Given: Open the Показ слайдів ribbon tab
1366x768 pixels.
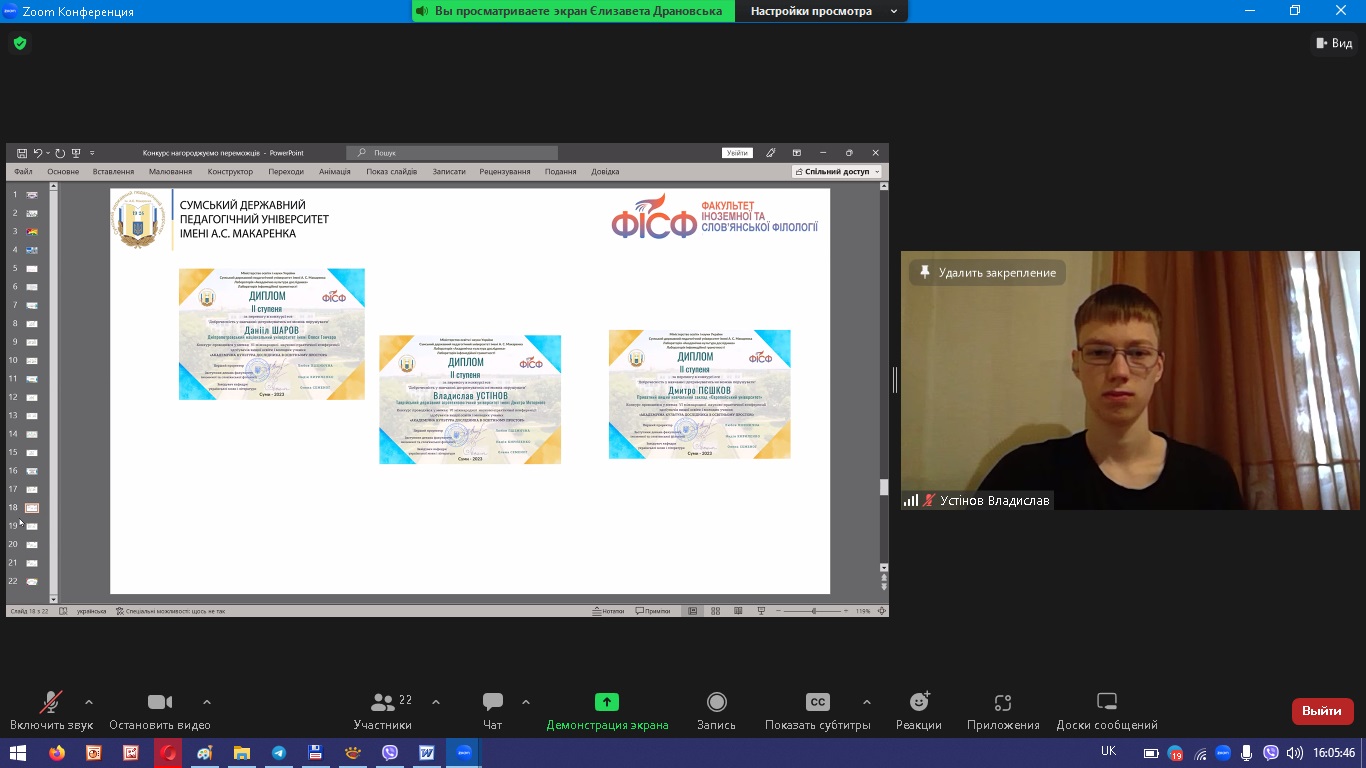Looking at the screenshot, I should click(392, 171).
